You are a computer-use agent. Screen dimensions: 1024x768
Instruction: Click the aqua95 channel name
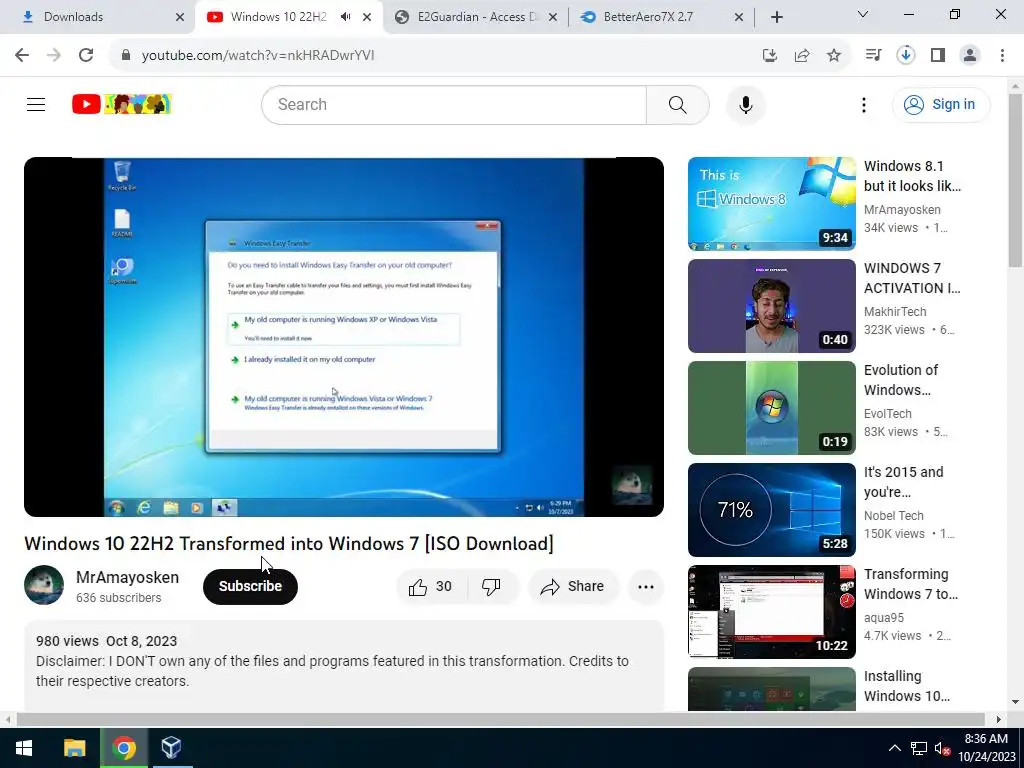(884, 617)
